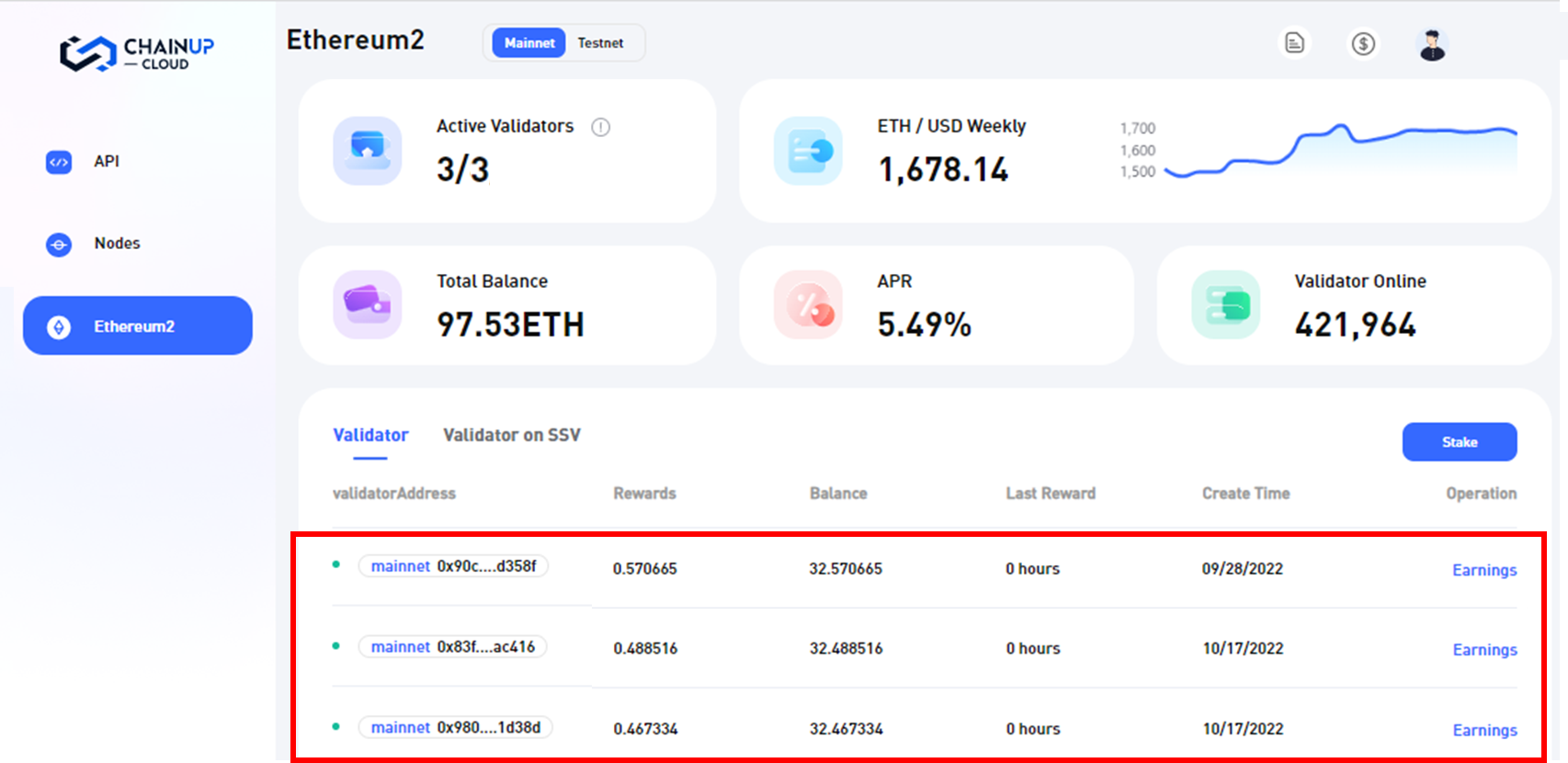This screenshot has width=1568, height=763.
Task: View Earnings for validator 0x90c....d358f
Action: (x=1483, y=570)
